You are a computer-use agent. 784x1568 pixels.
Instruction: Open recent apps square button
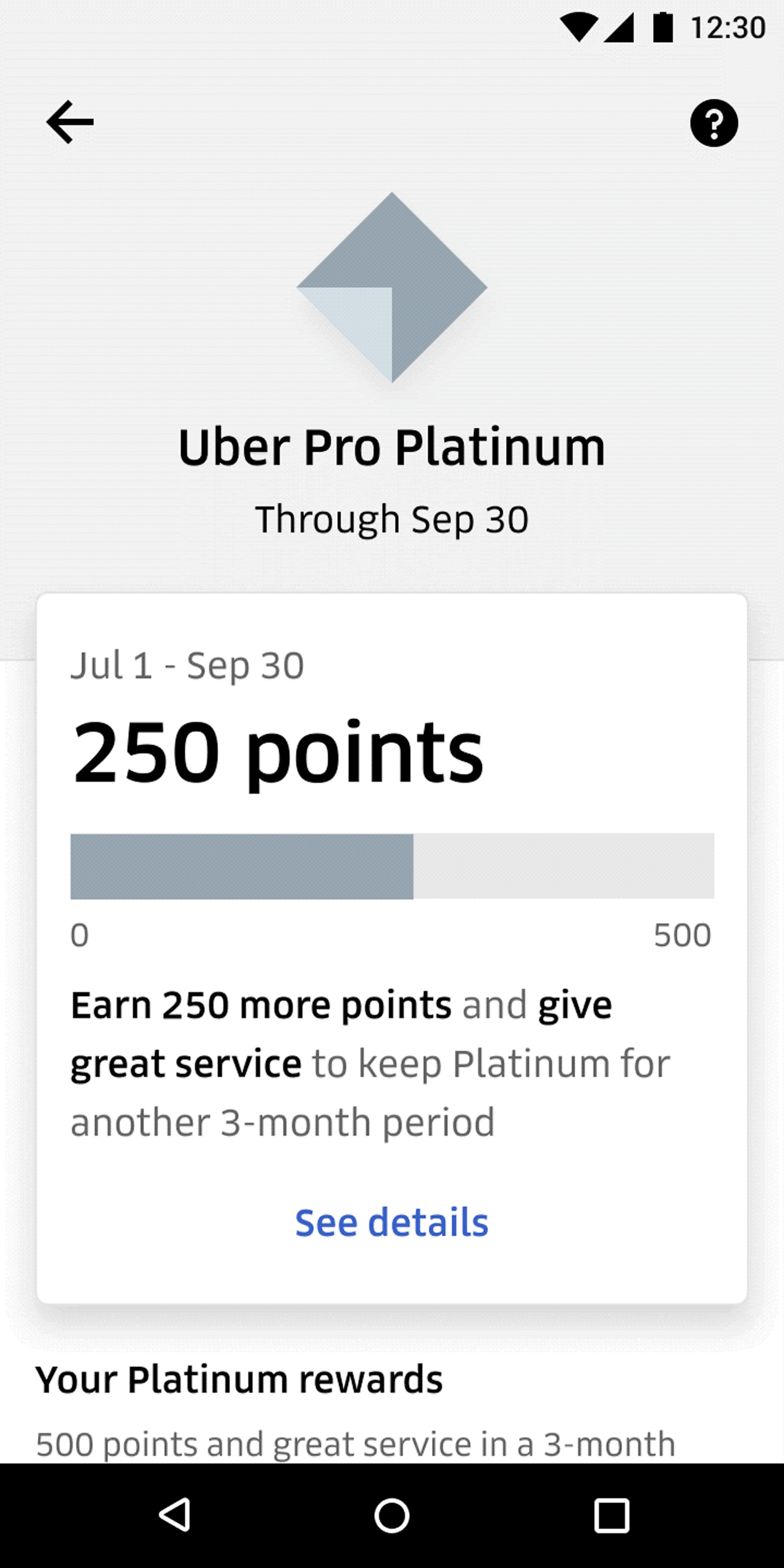(611, 1515)
